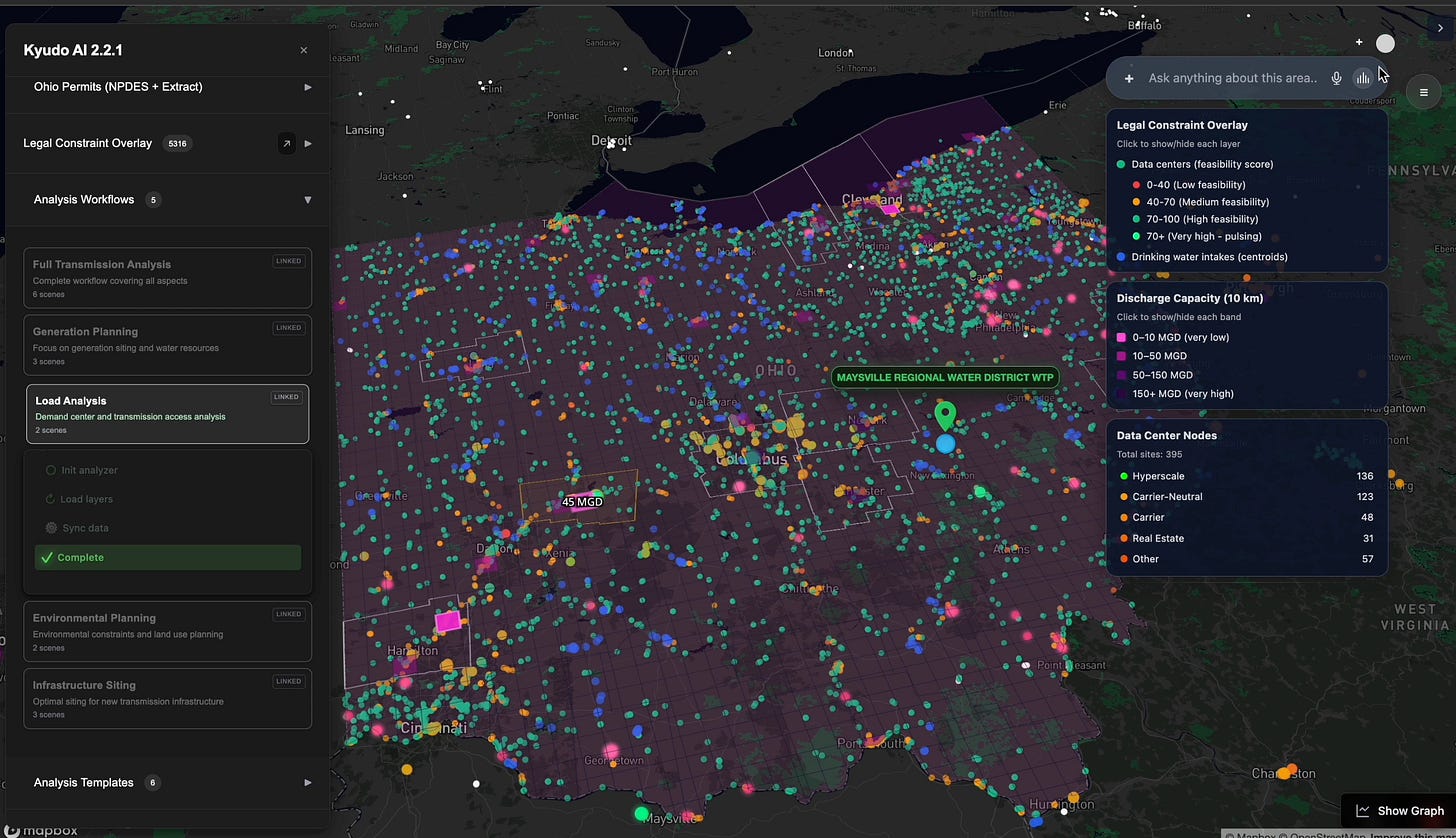This screenshot has width=1456, height=838.
Task: Click the Kyudo AI 2.2.1 title
Action: [x=73, y=50]
